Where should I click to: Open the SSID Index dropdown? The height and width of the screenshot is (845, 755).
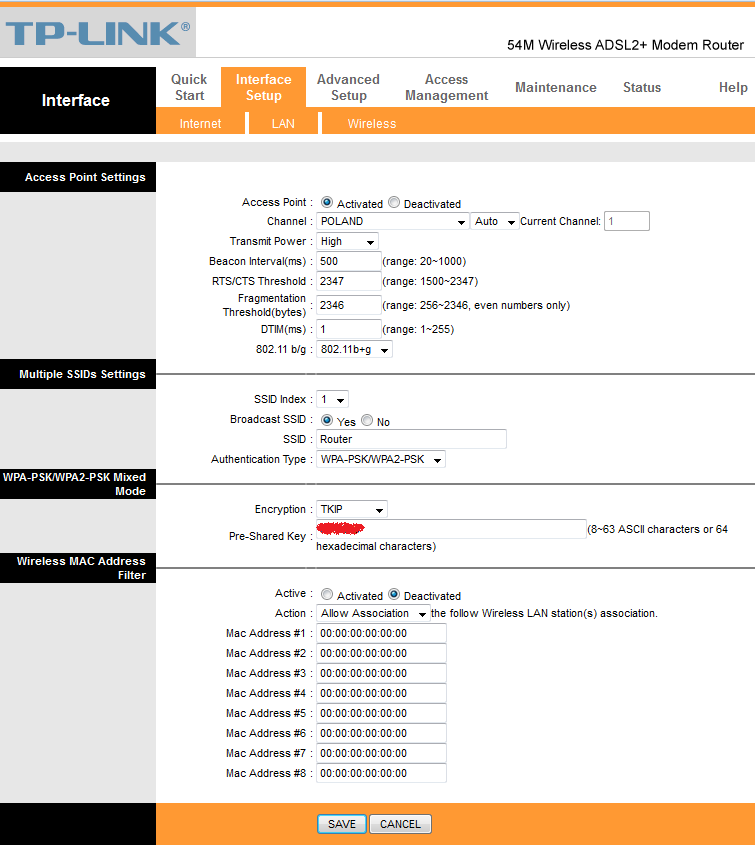click(332, 399)
